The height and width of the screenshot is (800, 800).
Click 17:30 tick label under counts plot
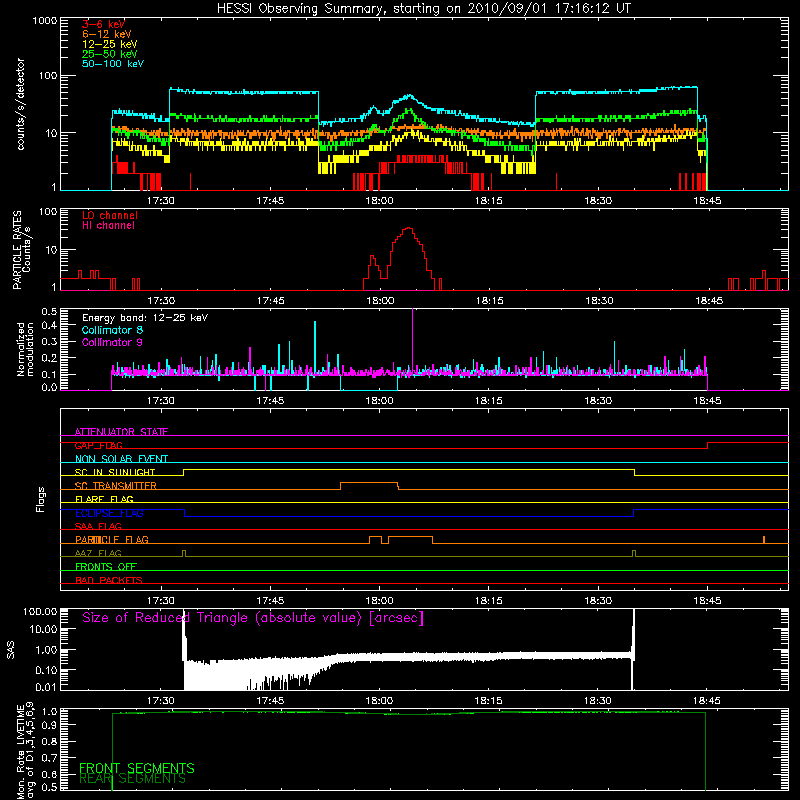(x=161, y=201)
